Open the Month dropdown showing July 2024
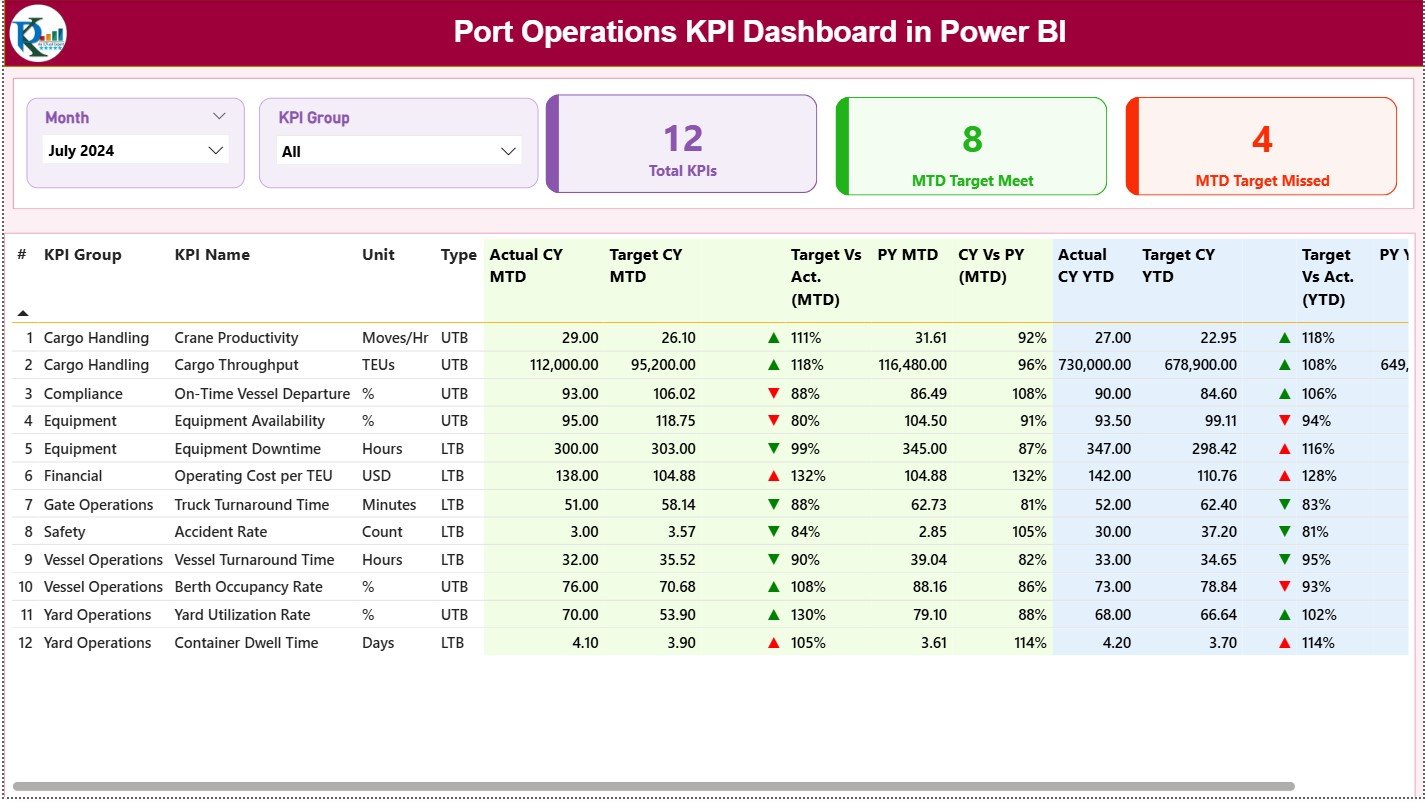Screen dimensions: 1425x803 136,150
